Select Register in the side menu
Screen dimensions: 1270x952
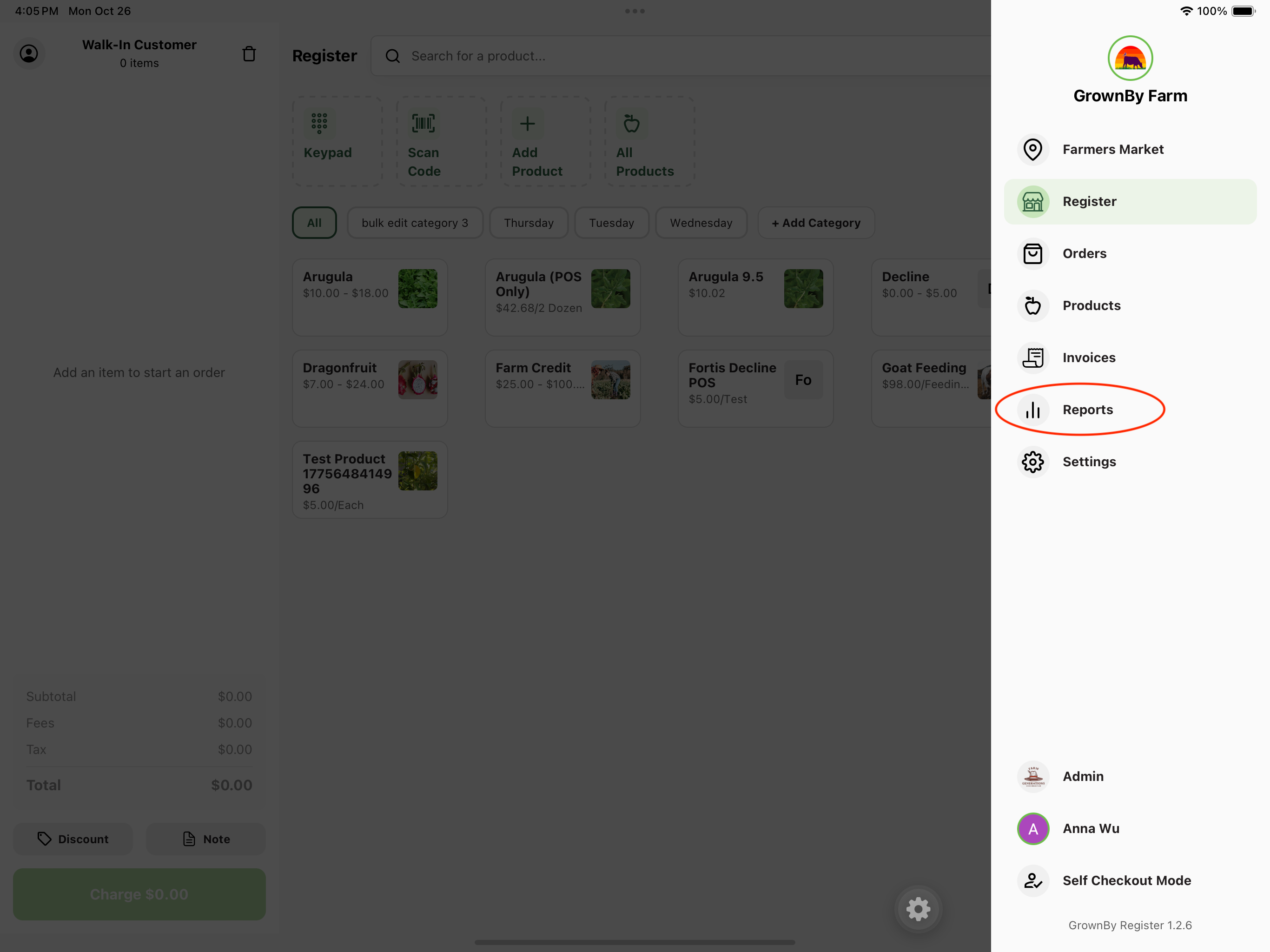1130,202
